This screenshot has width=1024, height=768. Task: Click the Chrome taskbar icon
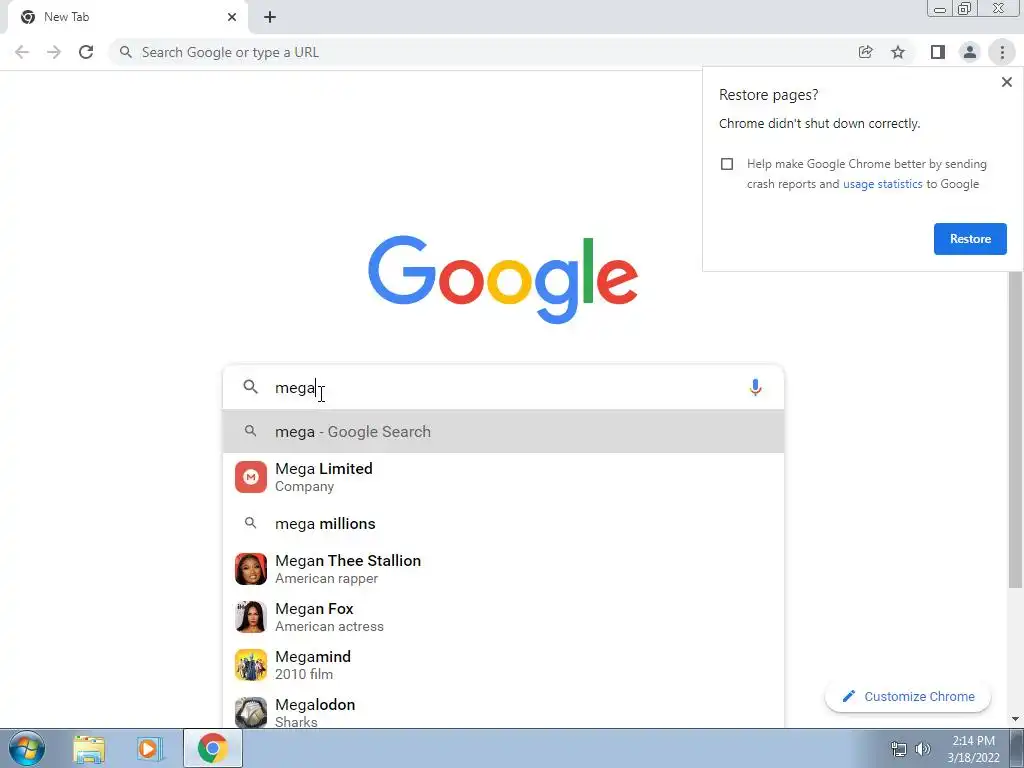point(212,748)
